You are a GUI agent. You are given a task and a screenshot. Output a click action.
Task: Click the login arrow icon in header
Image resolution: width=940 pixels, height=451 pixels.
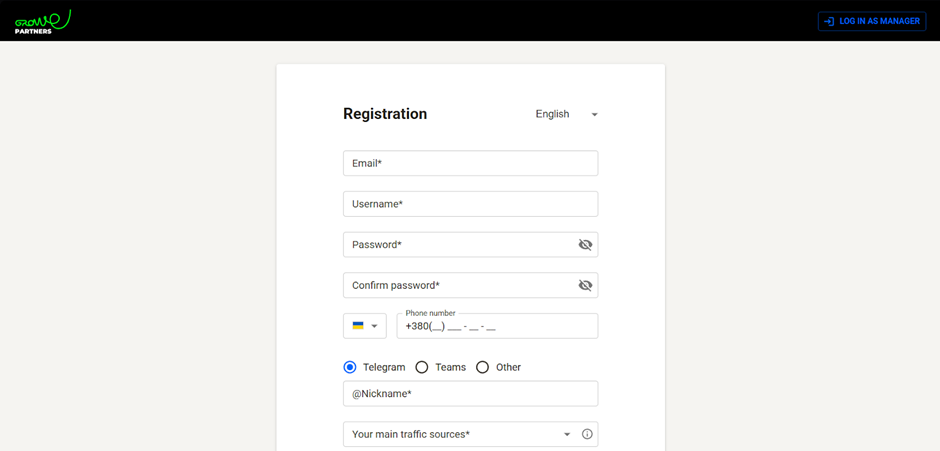pos(829,21)
